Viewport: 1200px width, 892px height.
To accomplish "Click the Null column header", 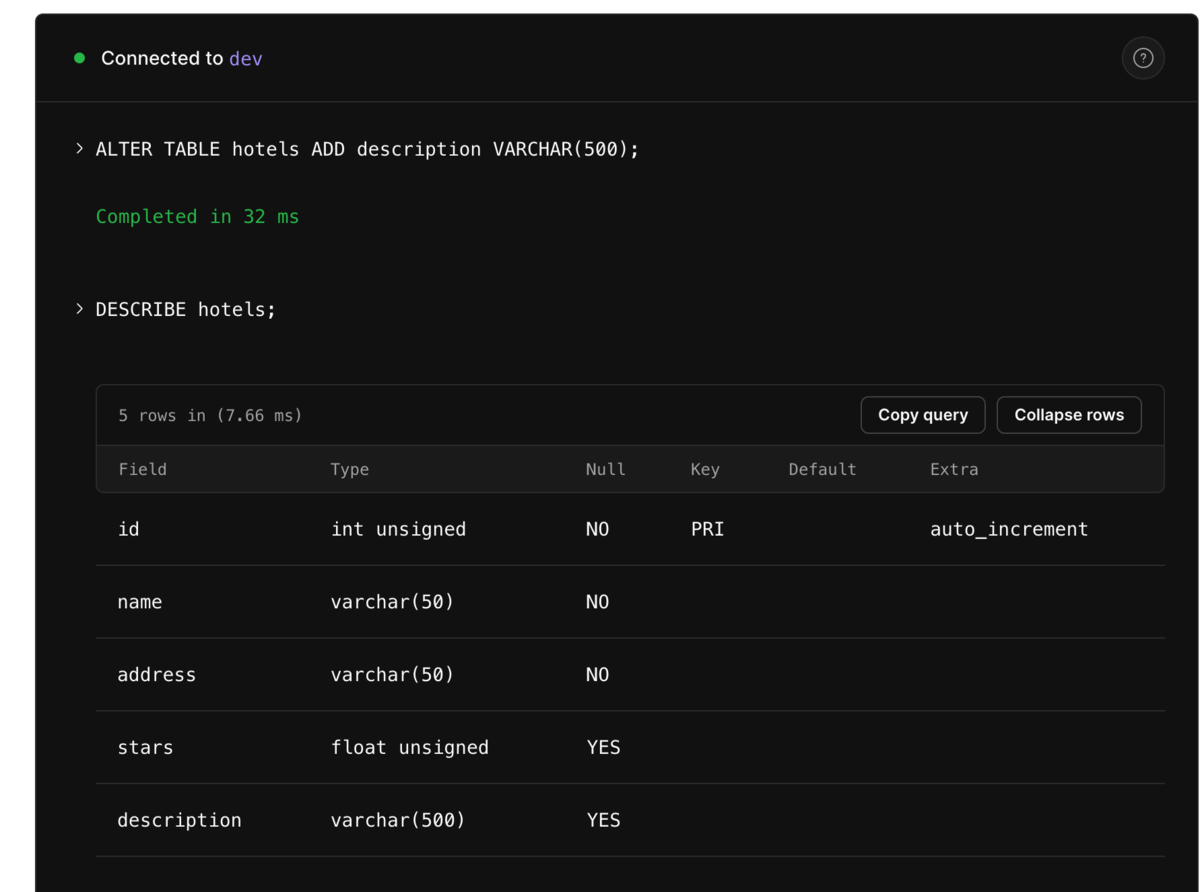I will tap(605, 469).
